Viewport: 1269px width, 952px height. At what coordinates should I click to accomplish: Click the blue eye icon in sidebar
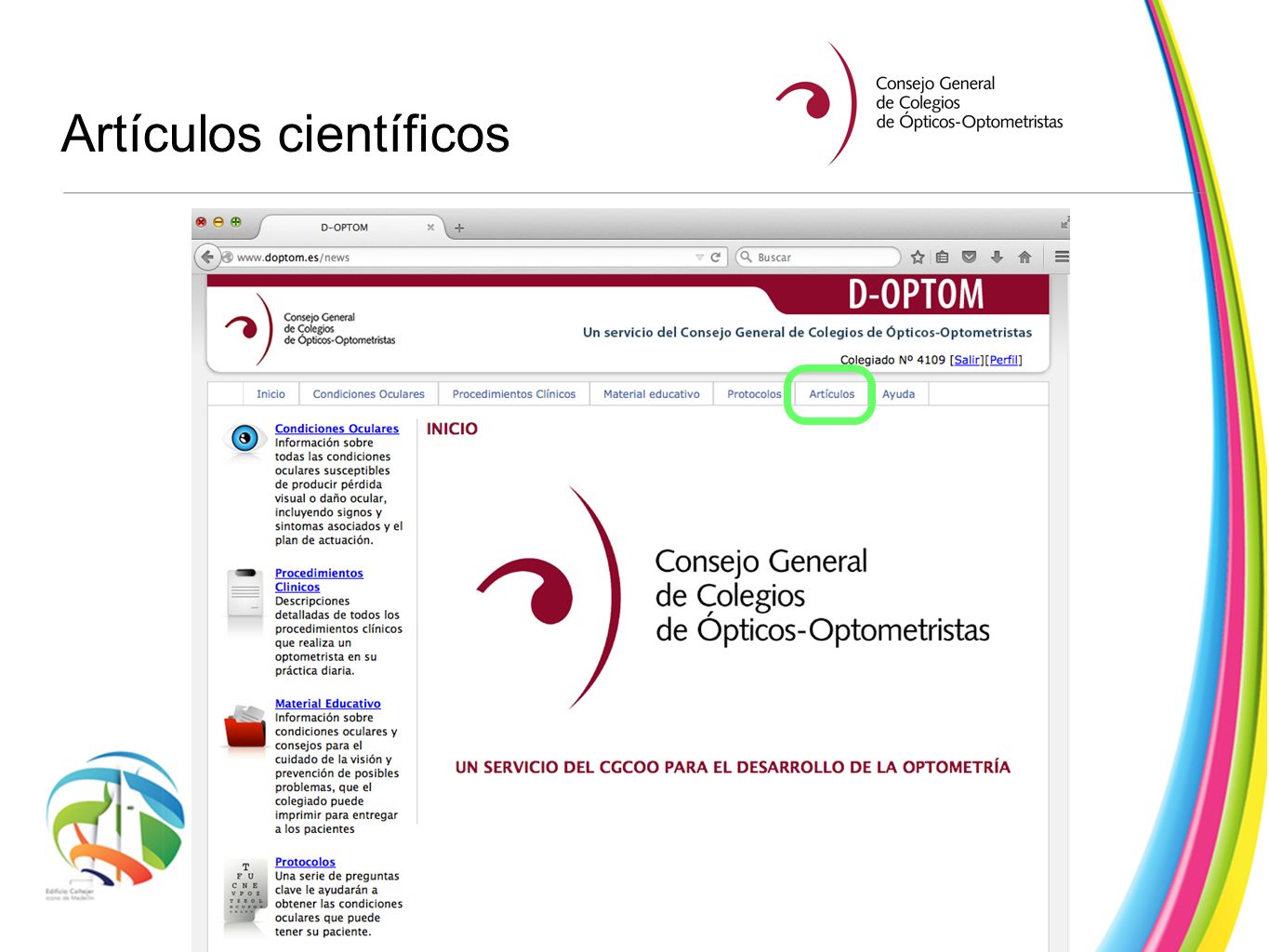pyautogui.click(x=245, y=438)
